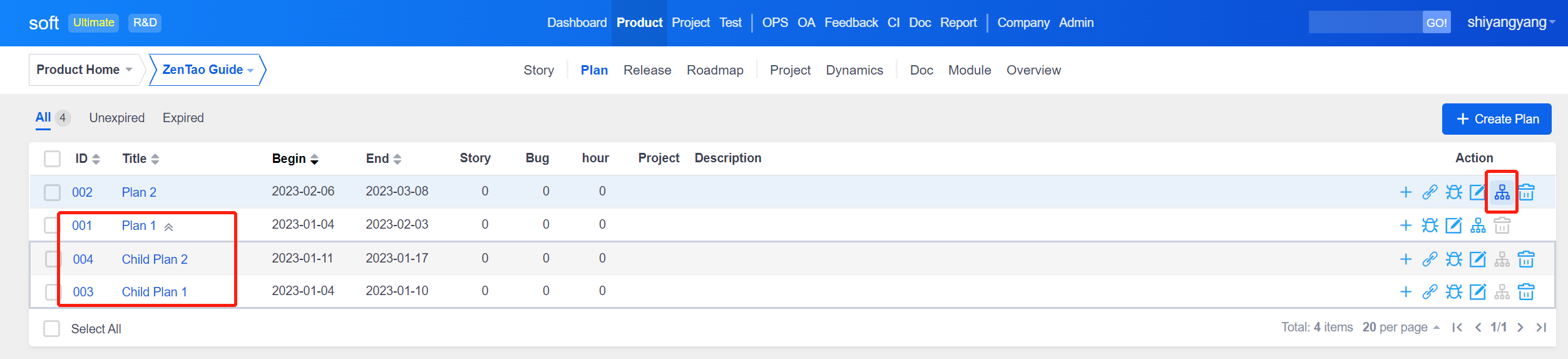1568x359 pixels.
Task: Collapse Plan 1 child plans chevron
Action: [x=168, y=227]
